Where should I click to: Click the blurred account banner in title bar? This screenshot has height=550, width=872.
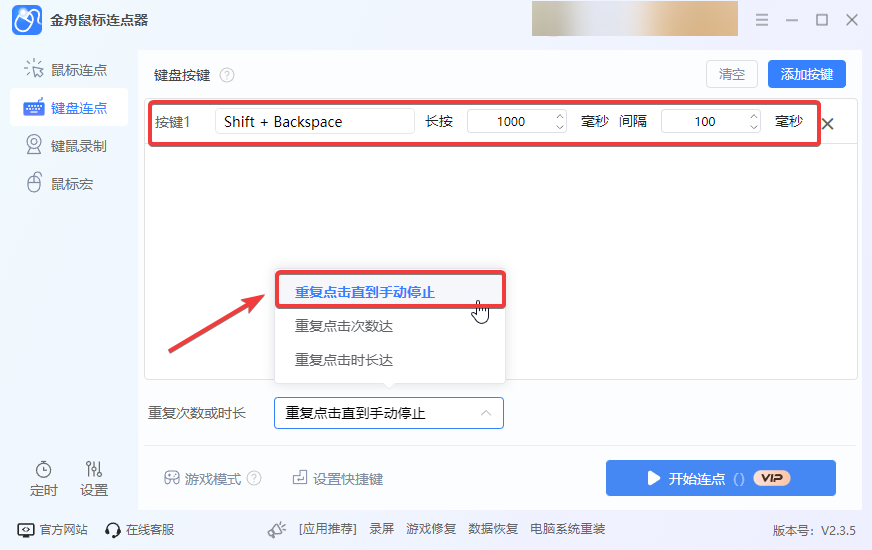[x=635, y=18]
